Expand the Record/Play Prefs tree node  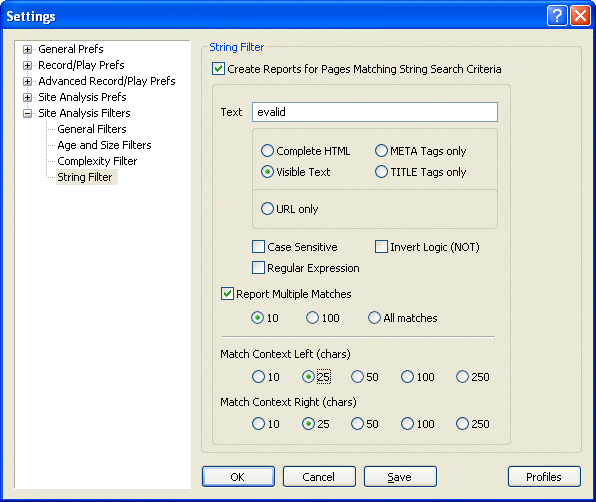tap(27, 65)
